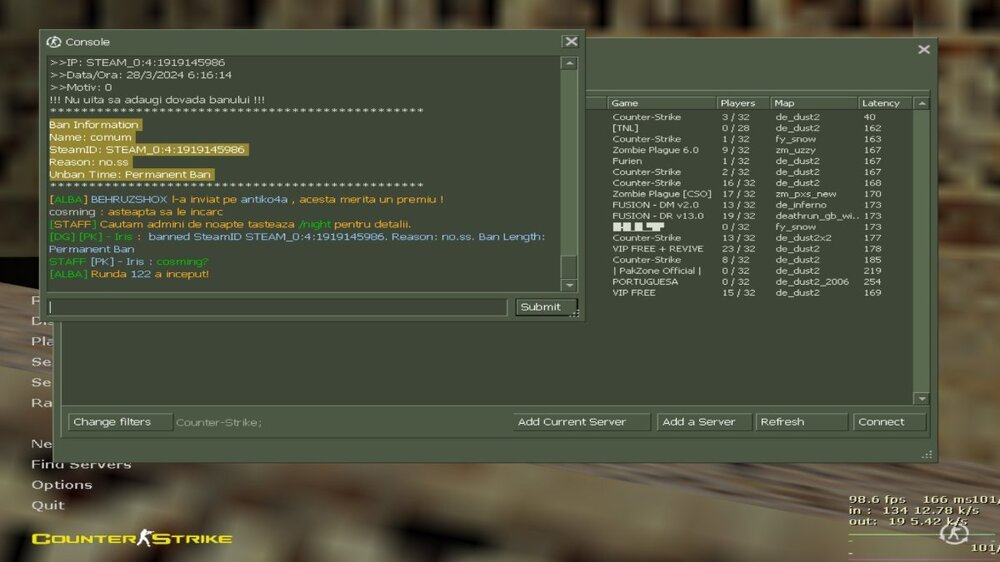Screen dimensions: 1000x562
Task: Close the Console window
Action: 570,42
